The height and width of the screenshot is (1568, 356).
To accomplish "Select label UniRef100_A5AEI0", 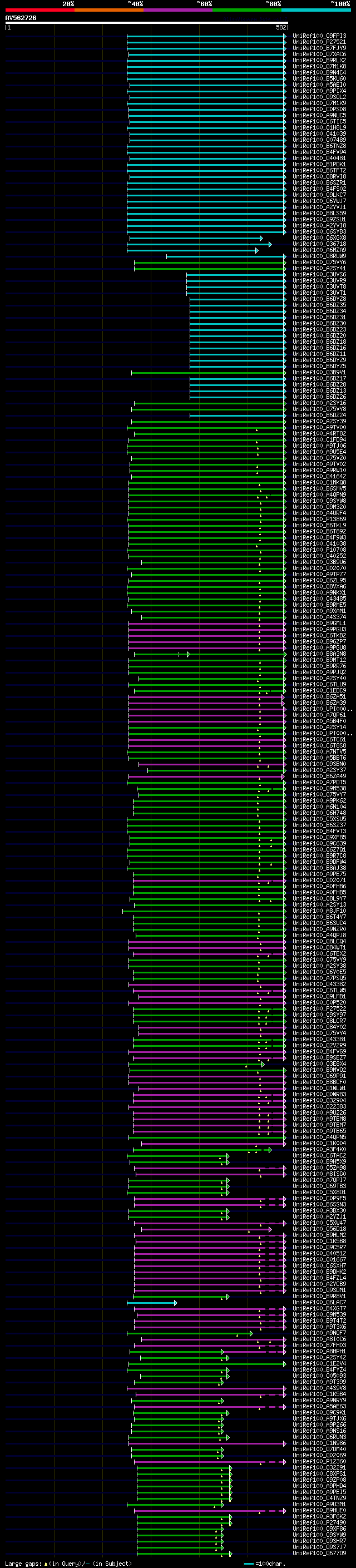I will (x=319, y=85).
